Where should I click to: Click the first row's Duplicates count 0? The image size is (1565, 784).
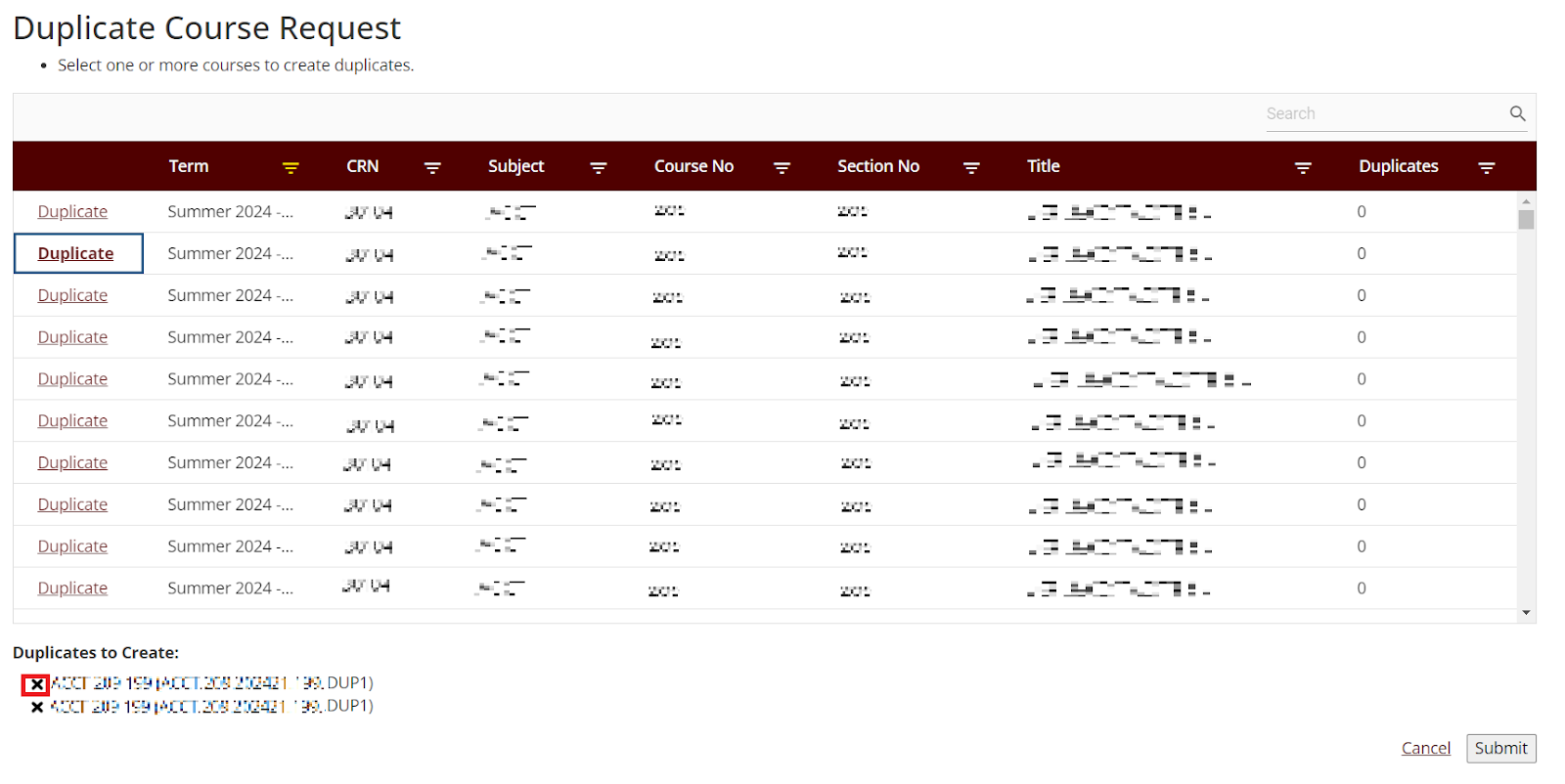[1362, 211]
